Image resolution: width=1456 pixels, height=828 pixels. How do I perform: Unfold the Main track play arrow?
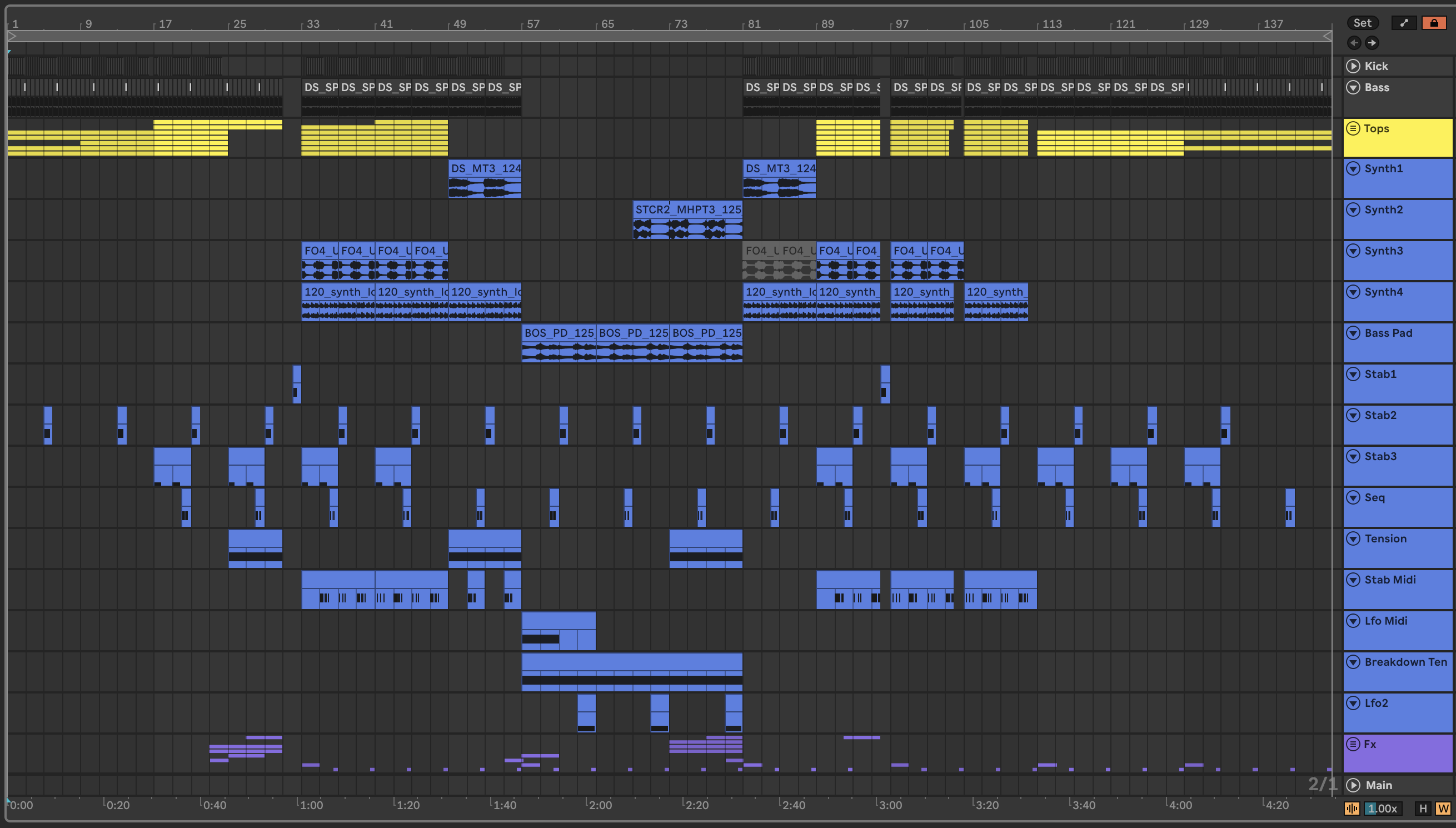point(1353,785)
